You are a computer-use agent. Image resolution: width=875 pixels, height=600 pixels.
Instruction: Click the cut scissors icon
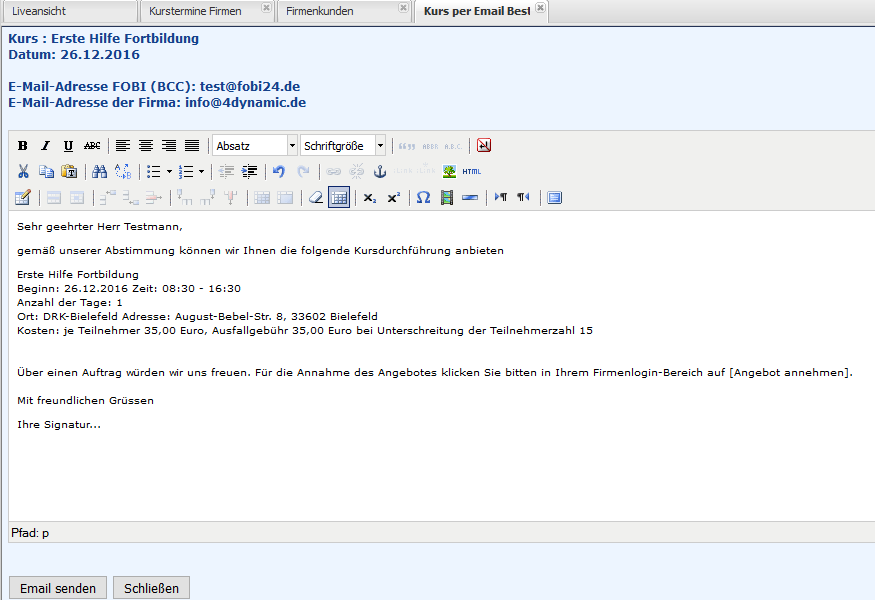tap(23, 172)
